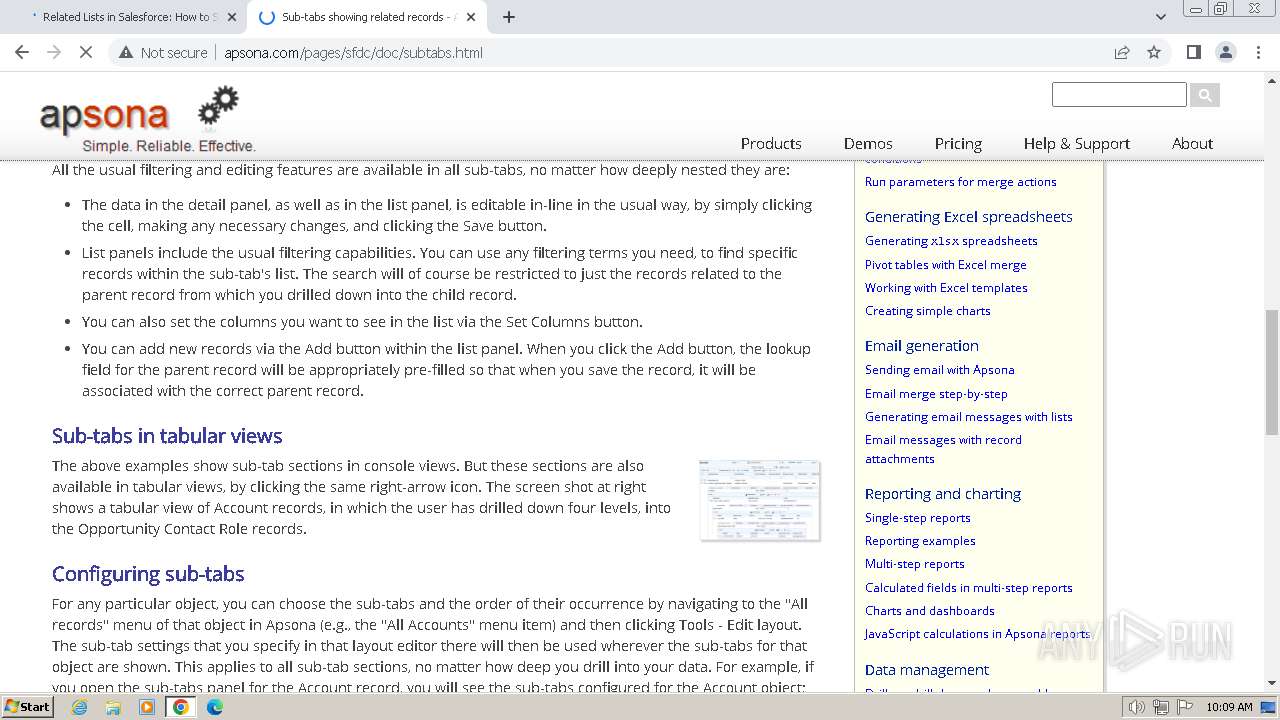Open Run parameters for merge actions link
The height and width of the screenshot is (720, 1280).
coord(960,182)
